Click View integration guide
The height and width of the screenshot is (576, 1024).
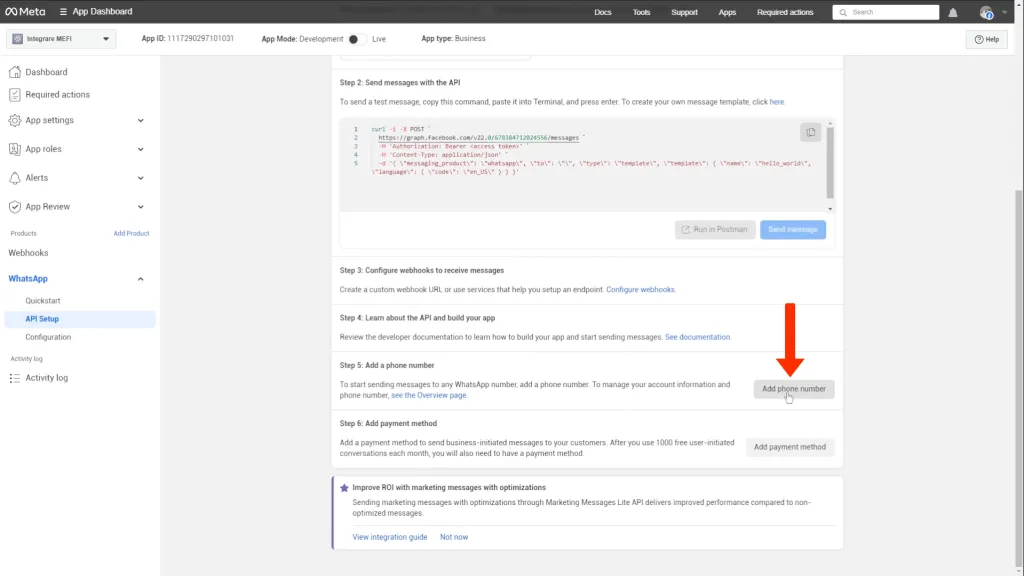tap(390, 537)
